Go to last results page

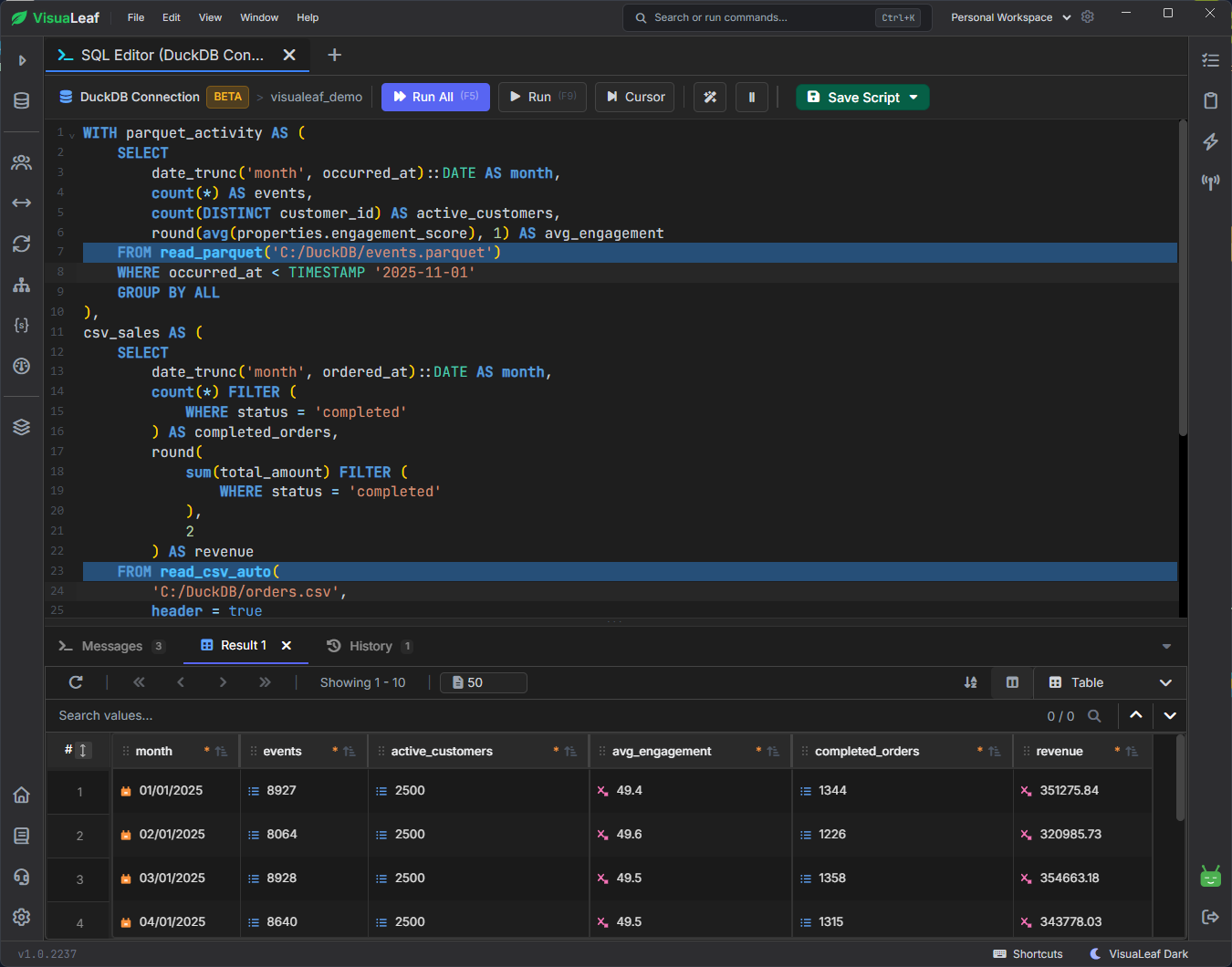(265, 682)
